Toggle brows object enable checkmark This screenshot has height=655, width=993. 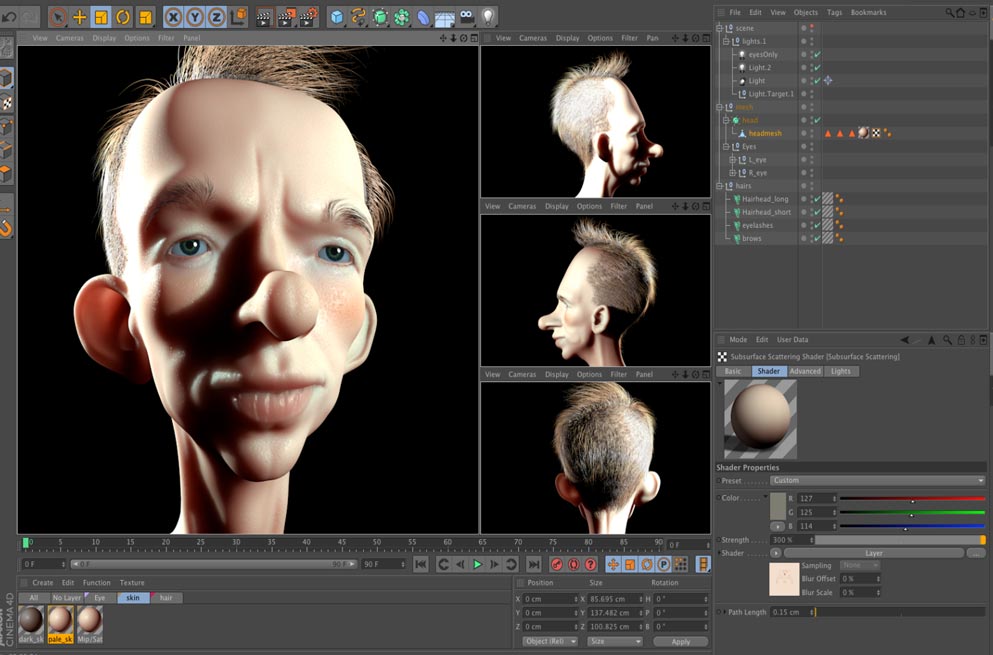[818, 239]
